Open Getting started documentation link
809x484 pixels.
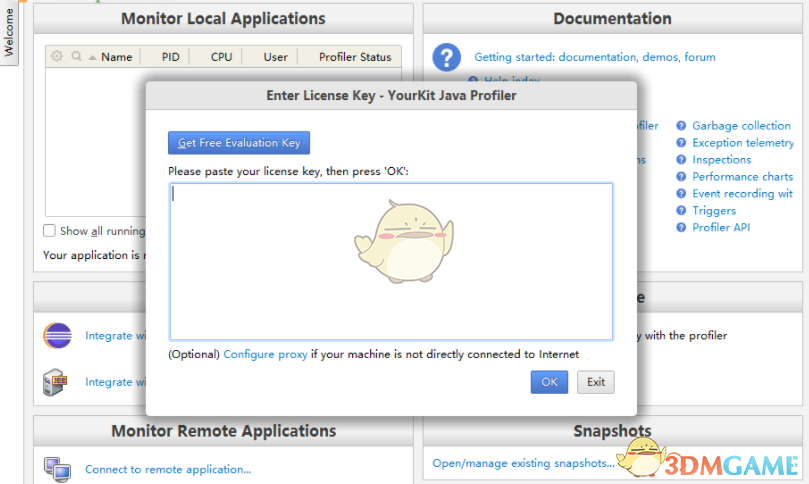coord(595,57)
